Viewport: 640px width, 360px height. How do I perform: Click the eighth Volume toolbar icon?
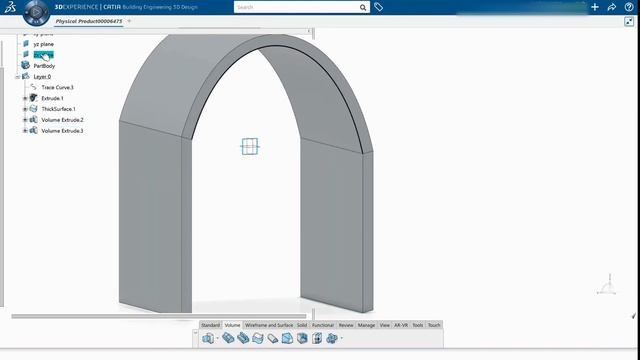point(317,338)
